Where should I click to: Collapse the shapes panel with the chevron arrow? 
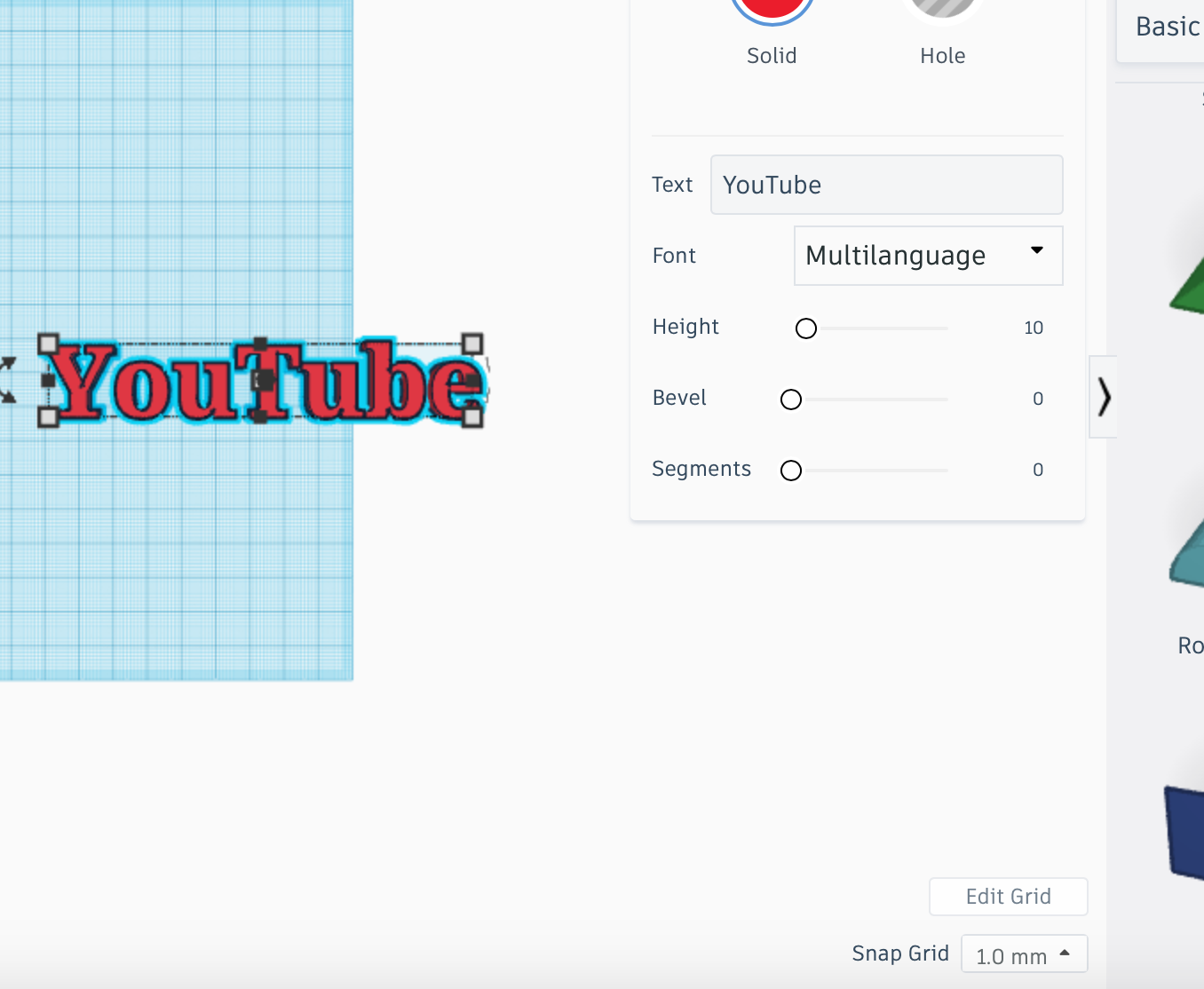1104,397
